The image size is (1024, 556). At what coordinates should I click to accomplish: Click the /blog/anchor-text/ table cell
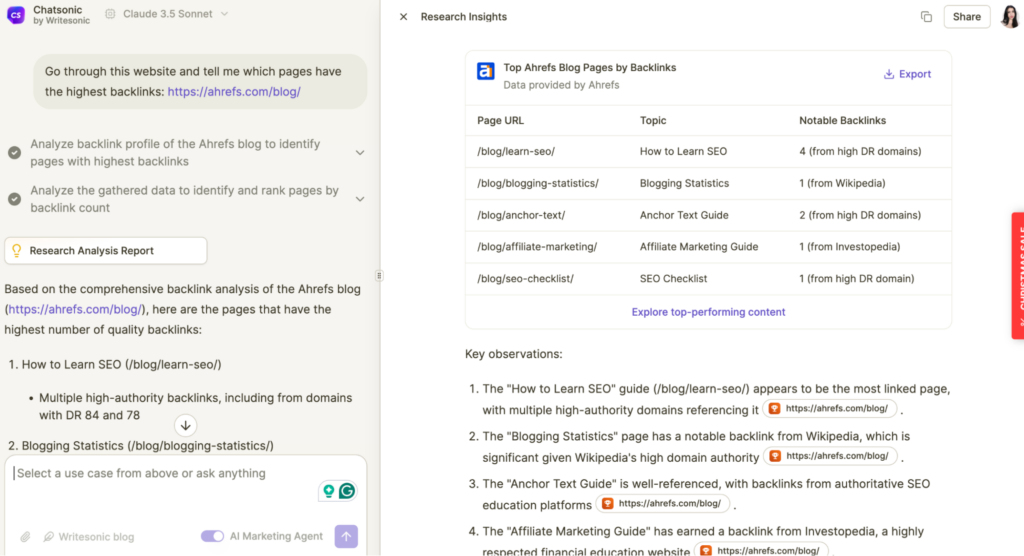pyautogui.click(x=521, y=216)
